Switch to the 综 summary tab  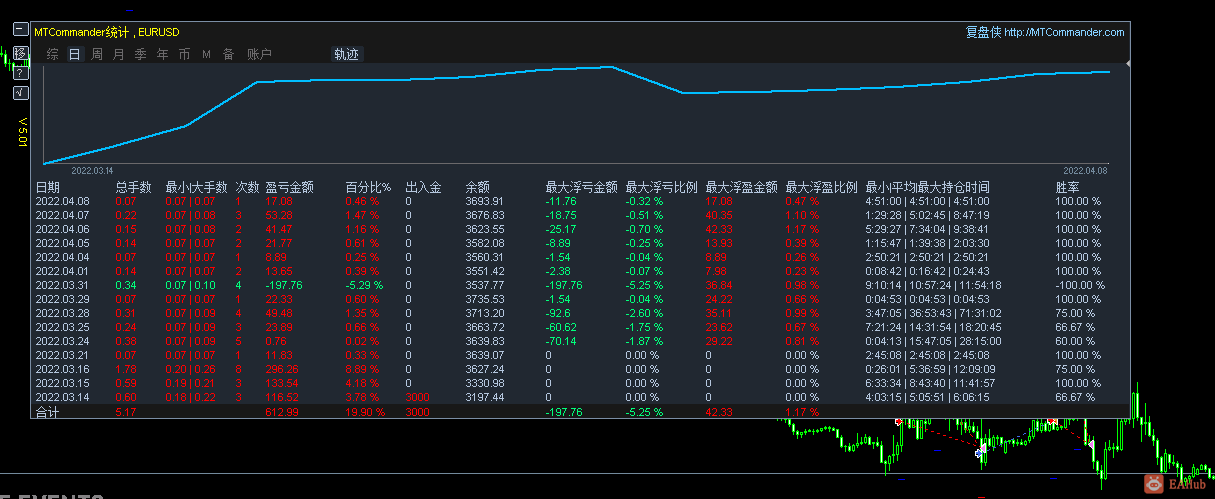click(x=52, y=55)
